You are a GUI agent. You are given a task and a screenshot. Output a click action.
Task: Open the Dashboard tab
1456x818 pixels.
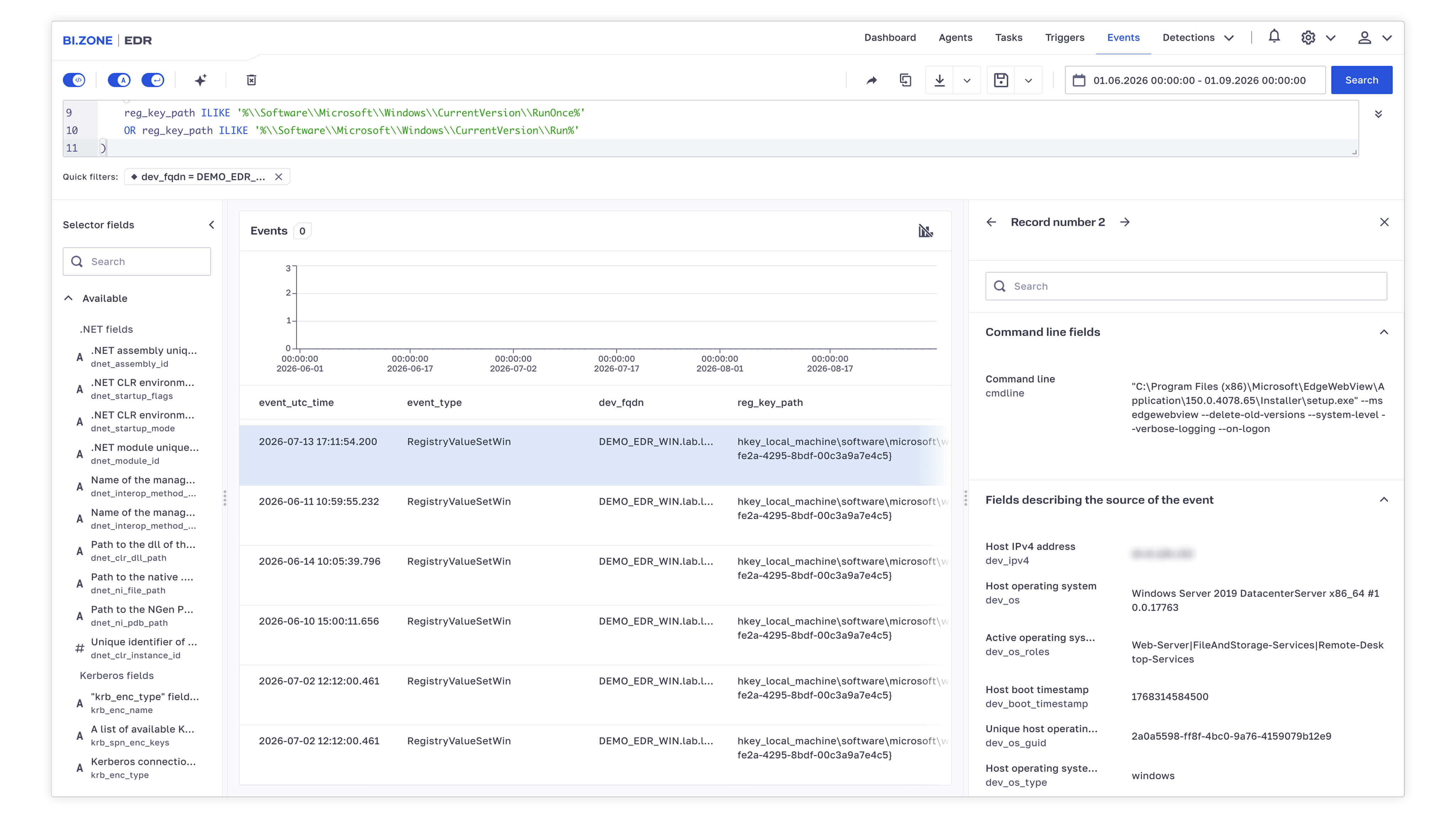pos(890,37)
